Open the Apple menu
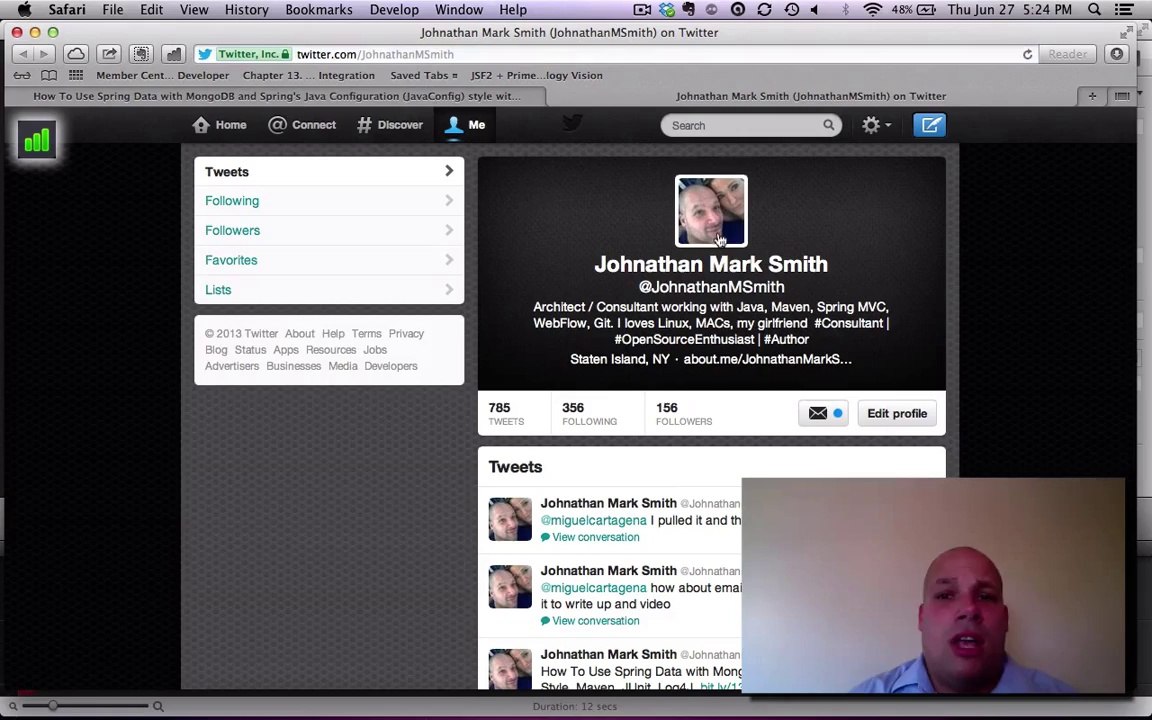Viewport: 1152px width, 720px height. (24, 10)
